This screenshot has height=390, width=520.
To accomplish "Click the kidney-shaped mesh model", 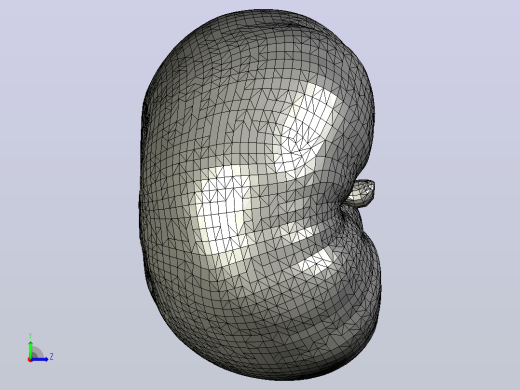I will click(x=259, y=195).
